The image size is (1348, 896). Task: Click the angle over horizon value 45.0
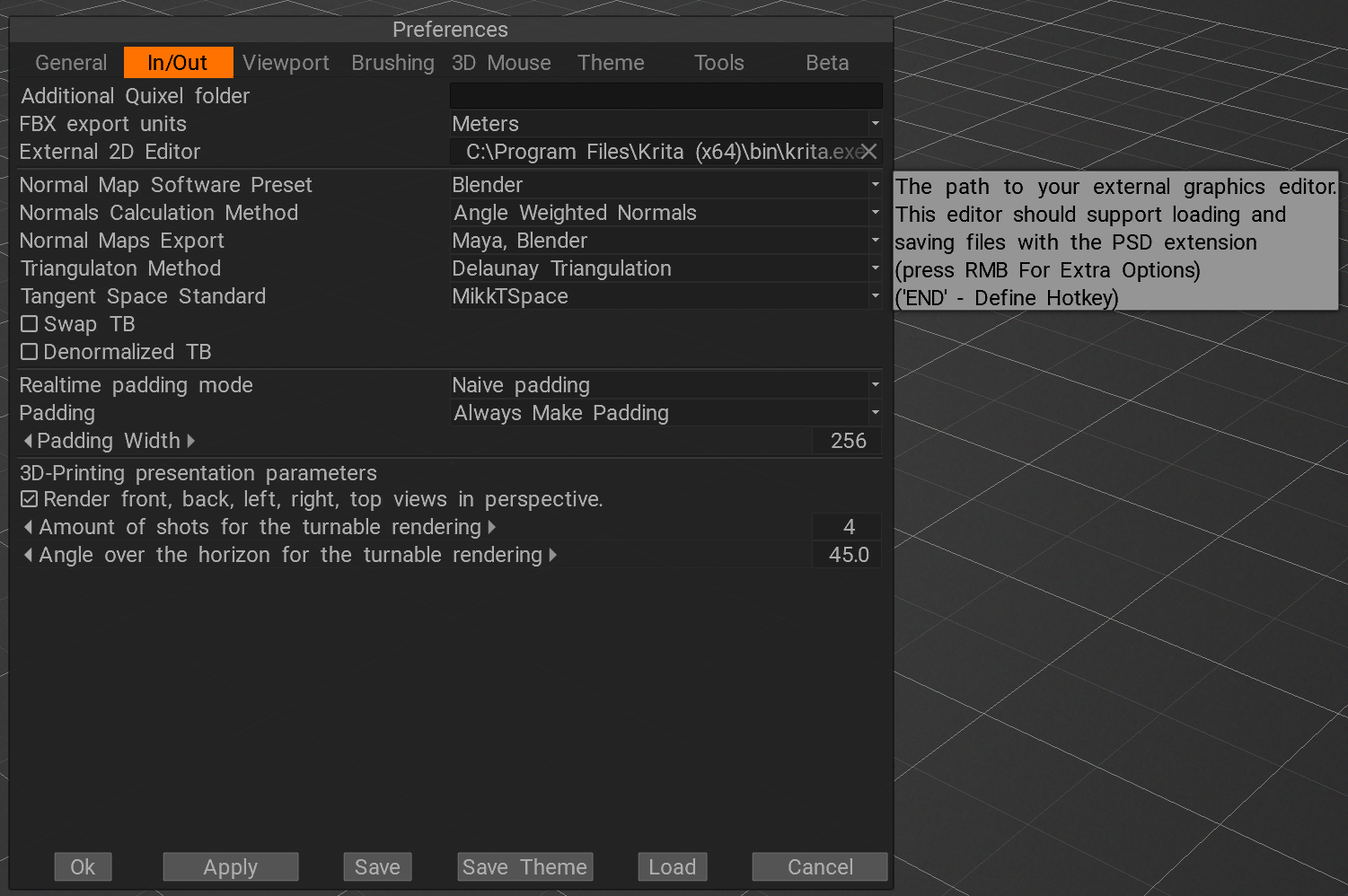tap(848, 555)
